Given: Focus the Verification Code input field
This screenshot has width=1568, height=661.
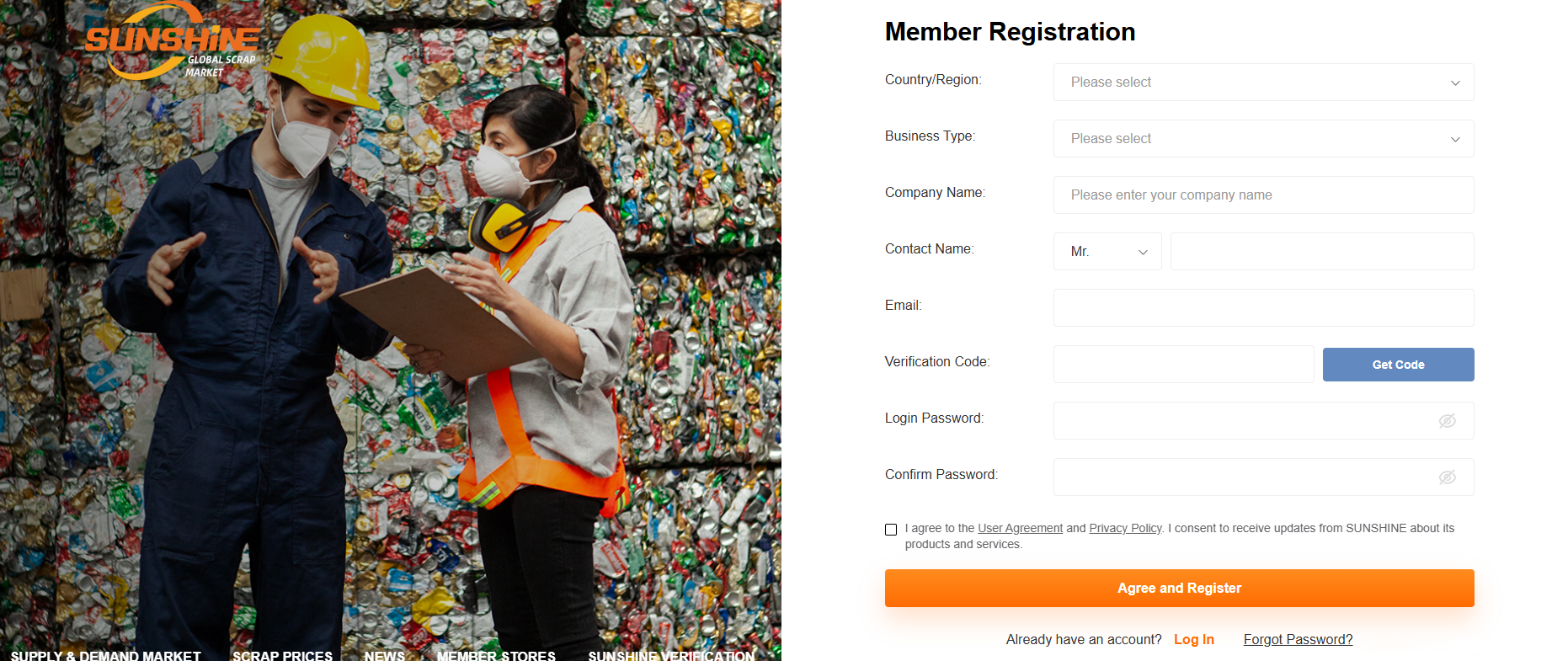Looking at the screenshot, I should click(x=1183, y=365).
